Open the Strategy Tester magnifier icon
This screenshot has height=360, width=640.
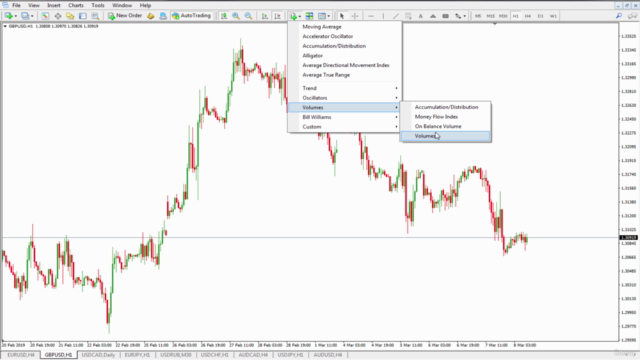tap(95, 16)
